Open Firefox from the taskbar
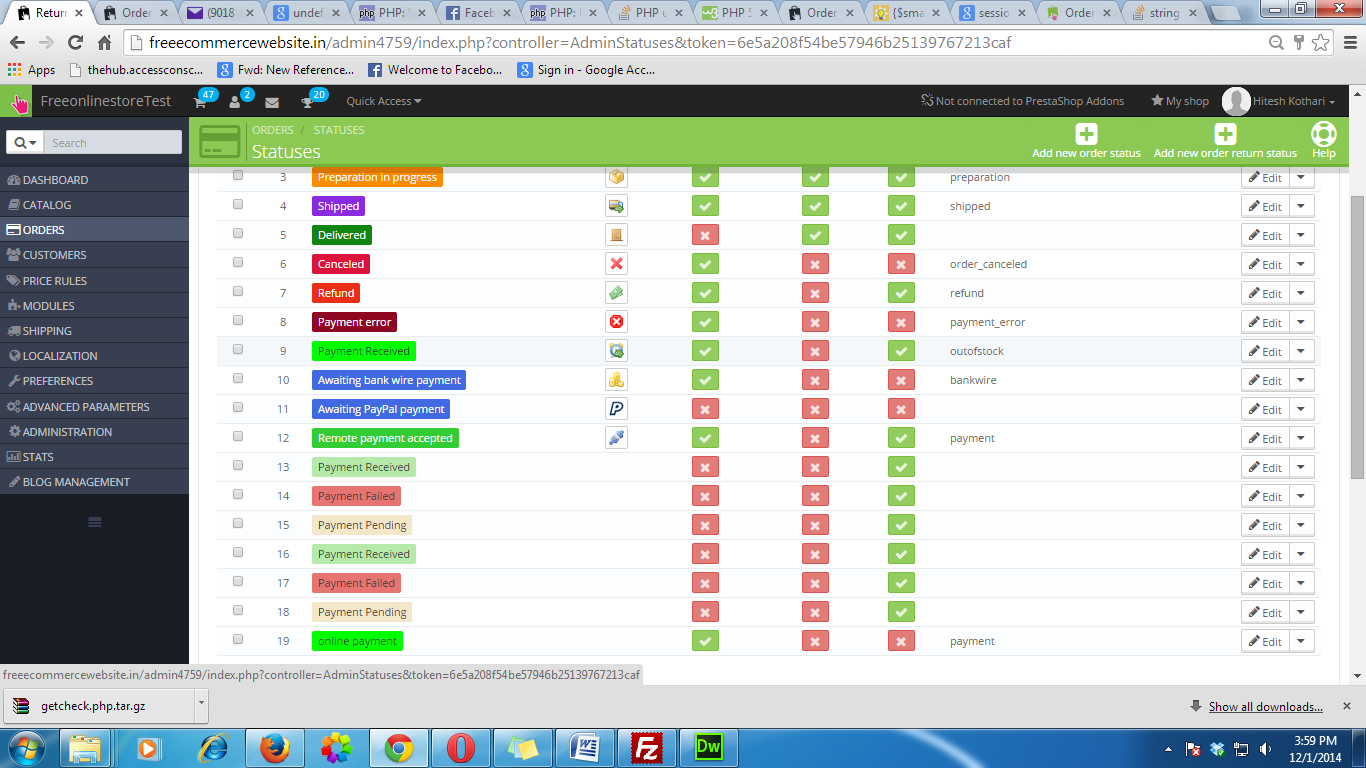The image size is (1366, 768). point(274,747)
